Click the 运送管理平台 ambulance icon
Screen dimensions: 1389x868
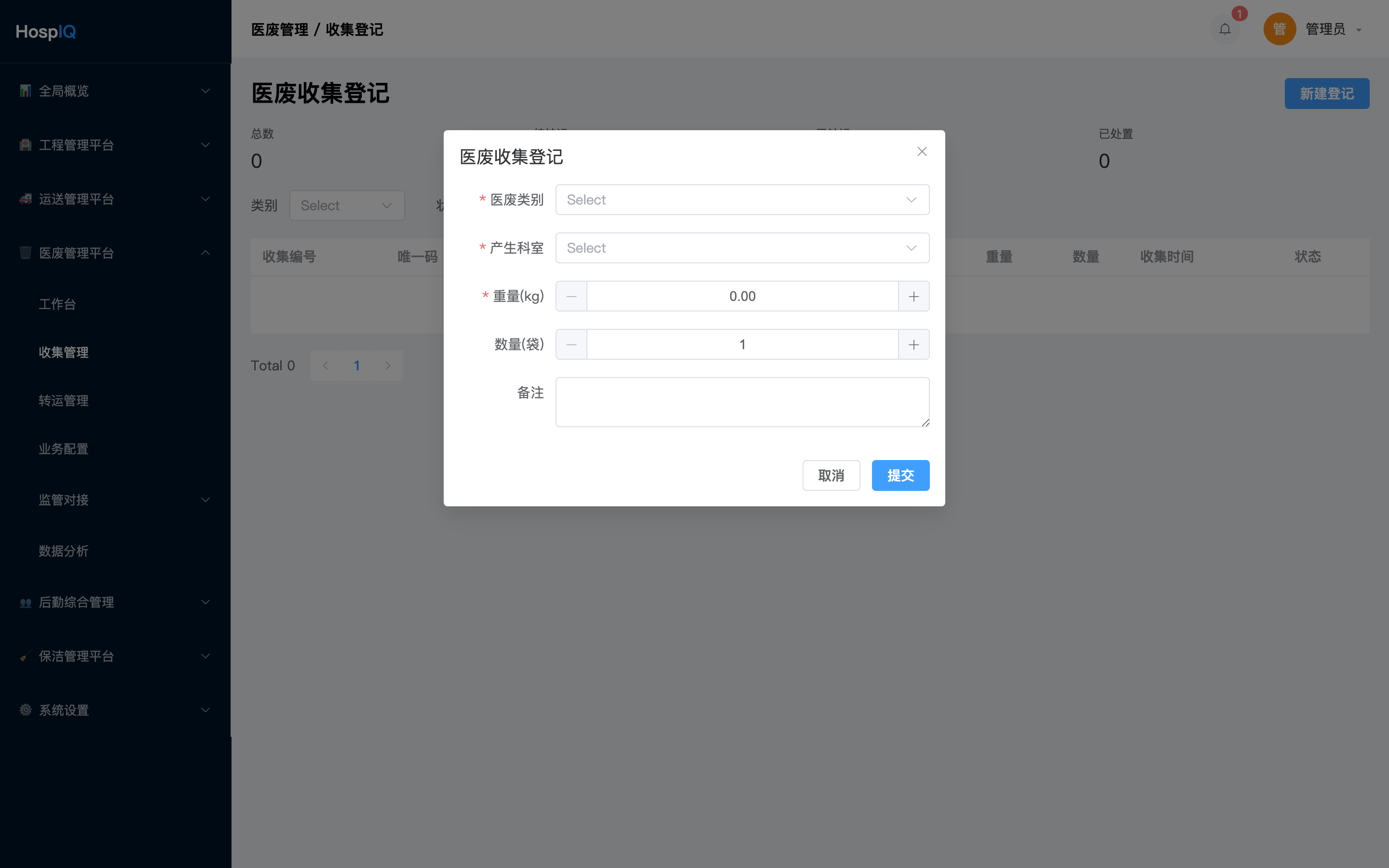tap(25, 199)
